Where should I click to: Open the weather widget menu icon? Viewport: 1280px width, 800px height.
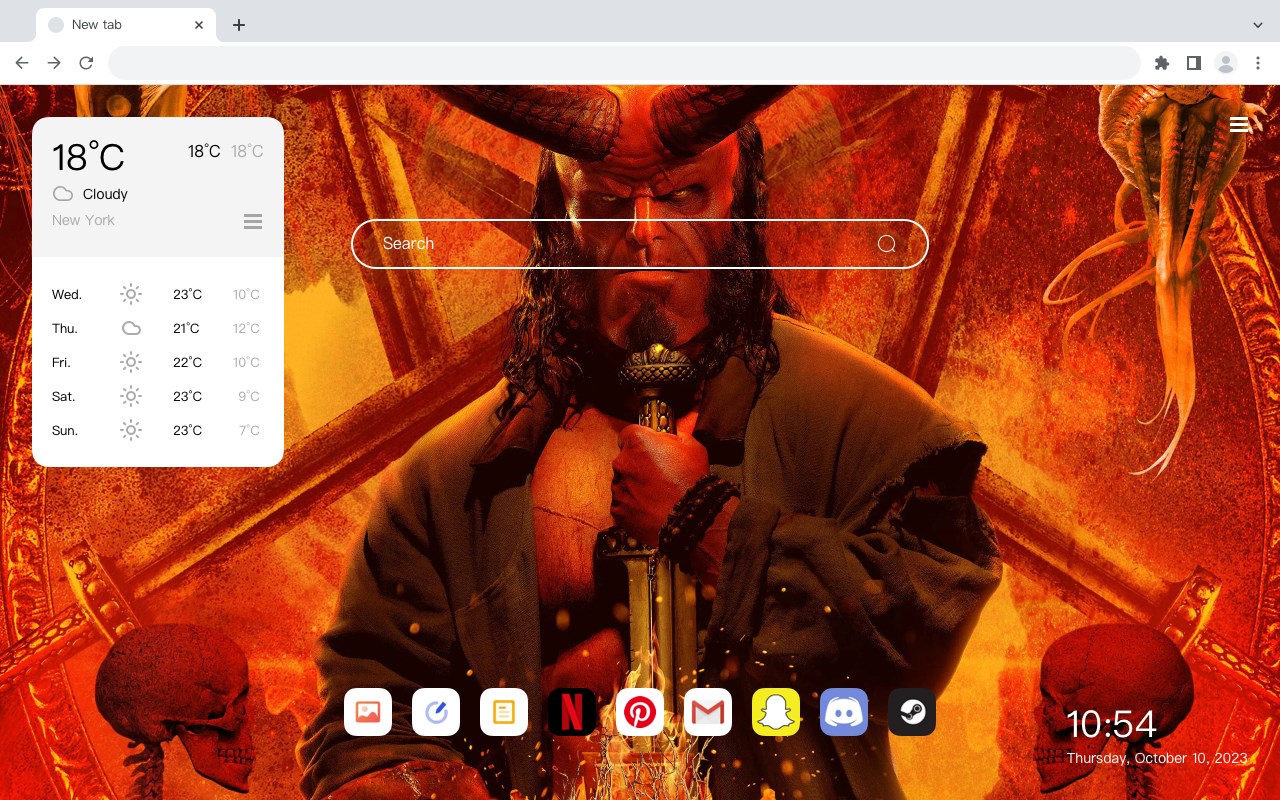point(253,221)
